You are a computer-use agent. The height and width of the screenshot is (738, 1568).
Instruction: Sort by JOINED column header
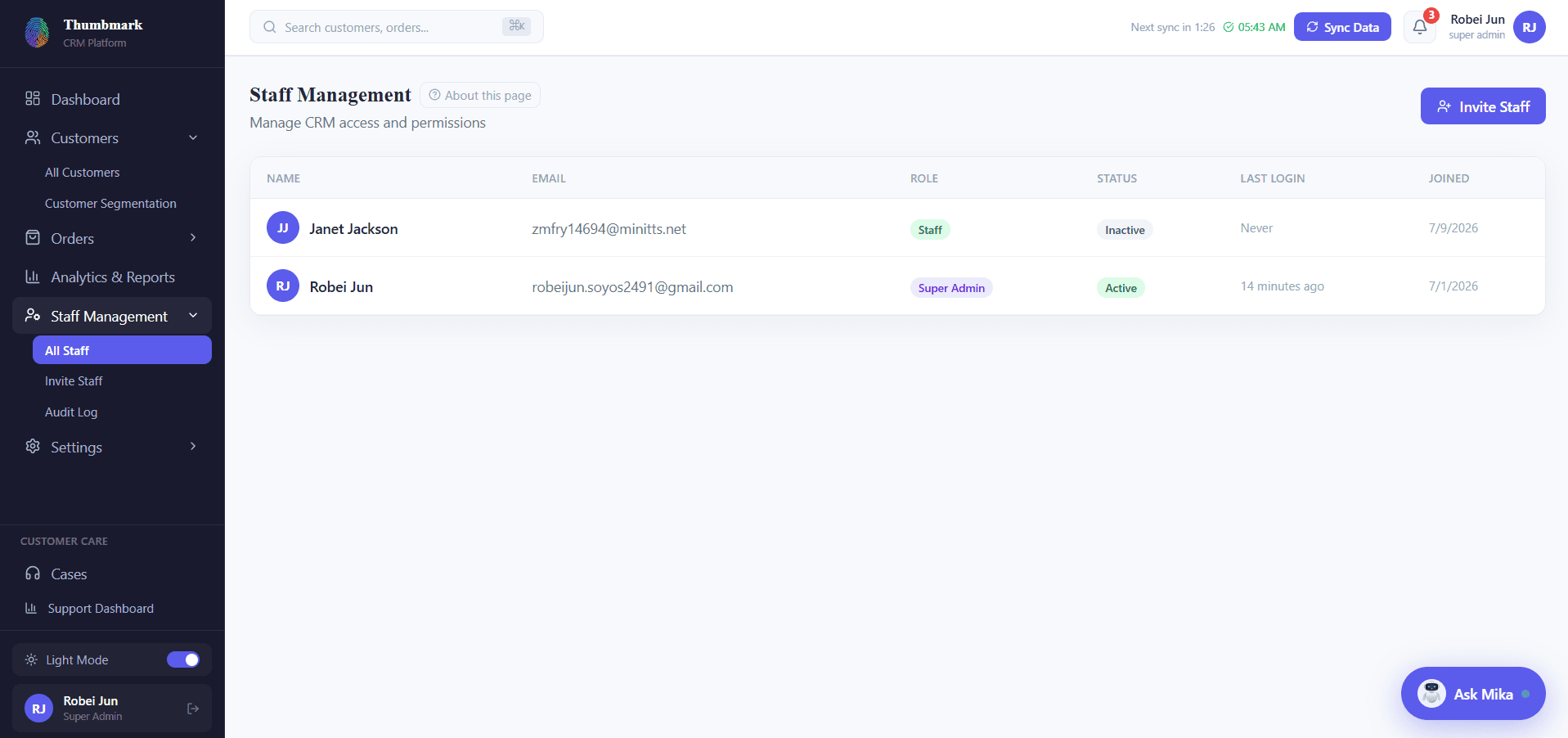1449,178
